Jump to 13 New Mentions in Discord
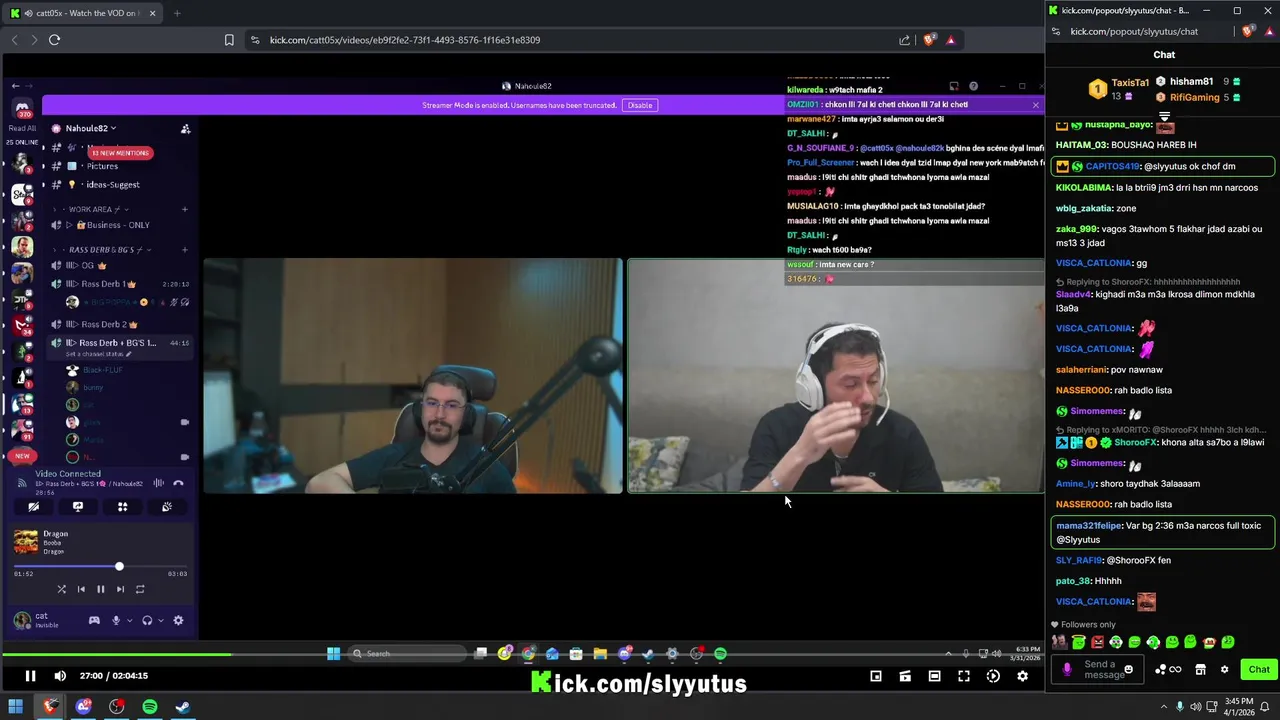The width and height of the screenshot is (1280, 720). pos(120,153)
